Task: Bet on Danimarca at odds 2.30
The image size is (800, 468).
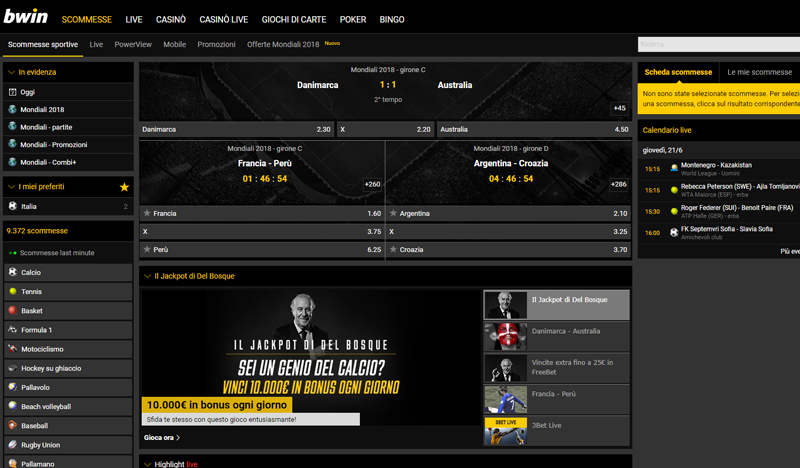Action: click(237, 129)
